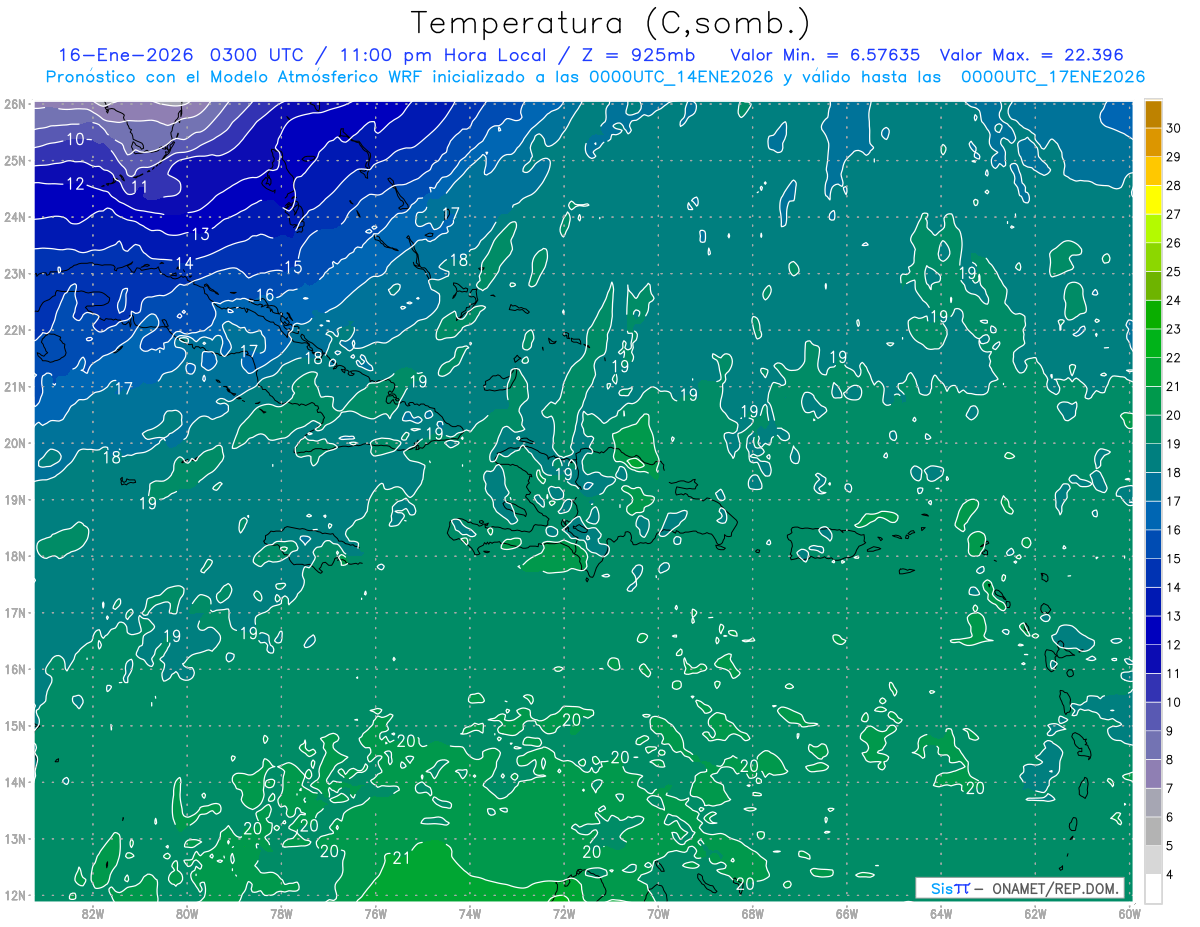This screenshot has width=1200, height=927.
Task: Click the latitude axis label "14N"
Action: pos(14,782)
